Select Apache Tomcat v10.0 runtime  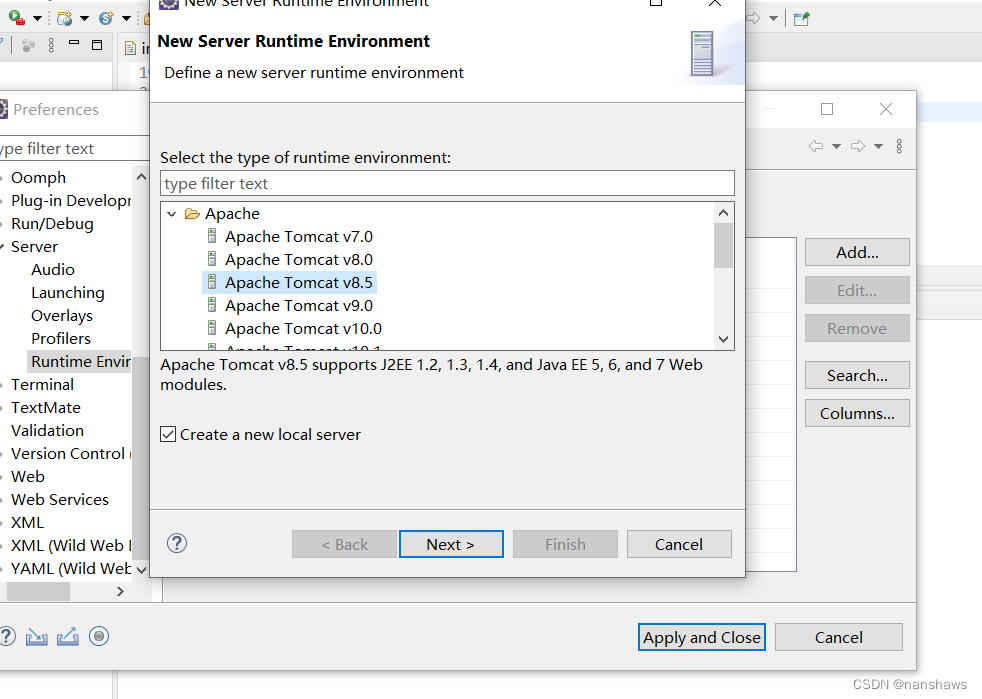point(303,329)
